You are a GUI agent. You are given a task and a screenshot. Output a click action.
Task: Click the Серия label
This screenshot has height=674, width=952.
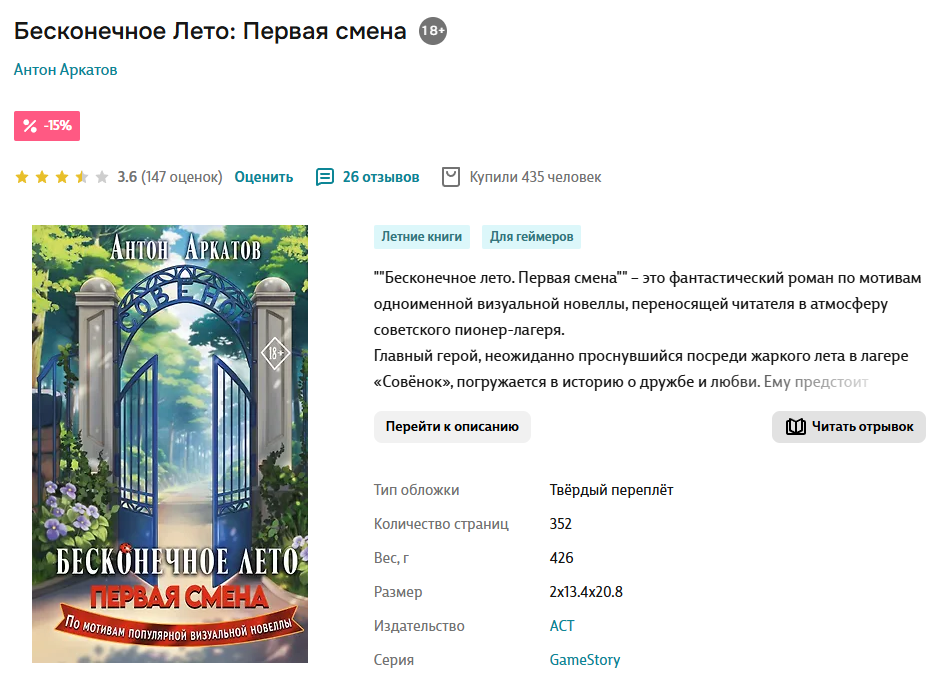click(x=393, y=659)
